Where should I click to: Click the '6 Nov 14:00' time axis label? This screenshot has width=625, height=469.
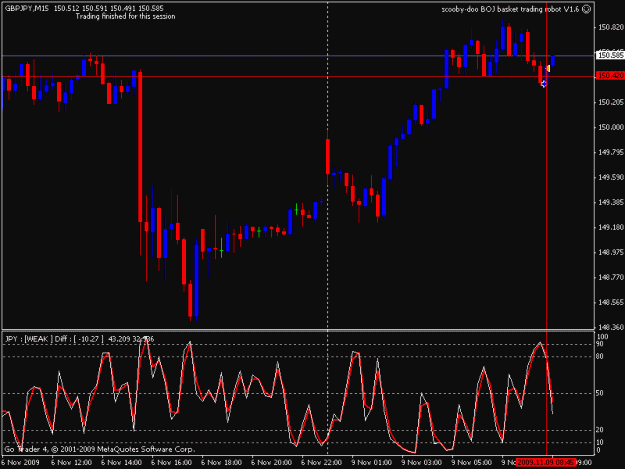click(x=121, y=463)
